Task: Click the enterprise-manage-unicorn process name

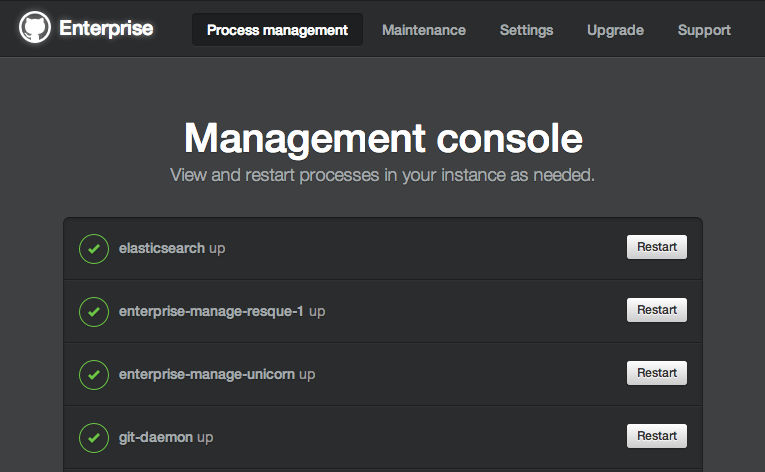Action: (206, 374)
